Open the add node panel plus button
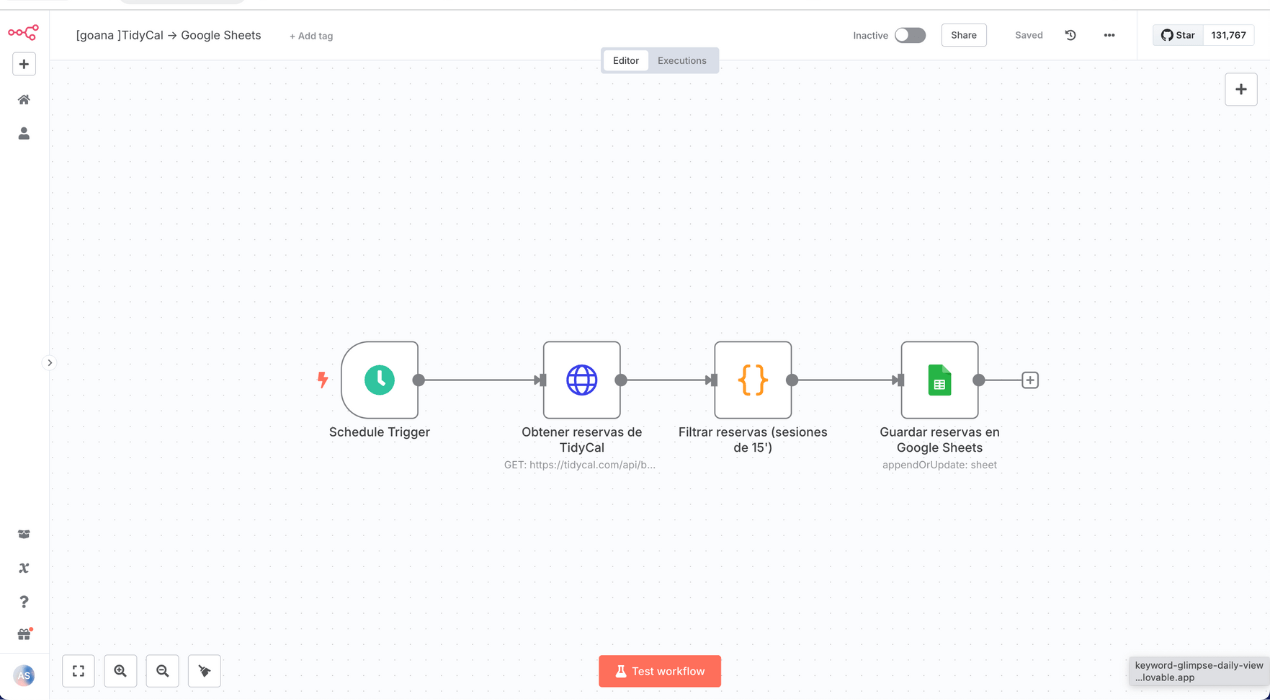 (1241, 89)
